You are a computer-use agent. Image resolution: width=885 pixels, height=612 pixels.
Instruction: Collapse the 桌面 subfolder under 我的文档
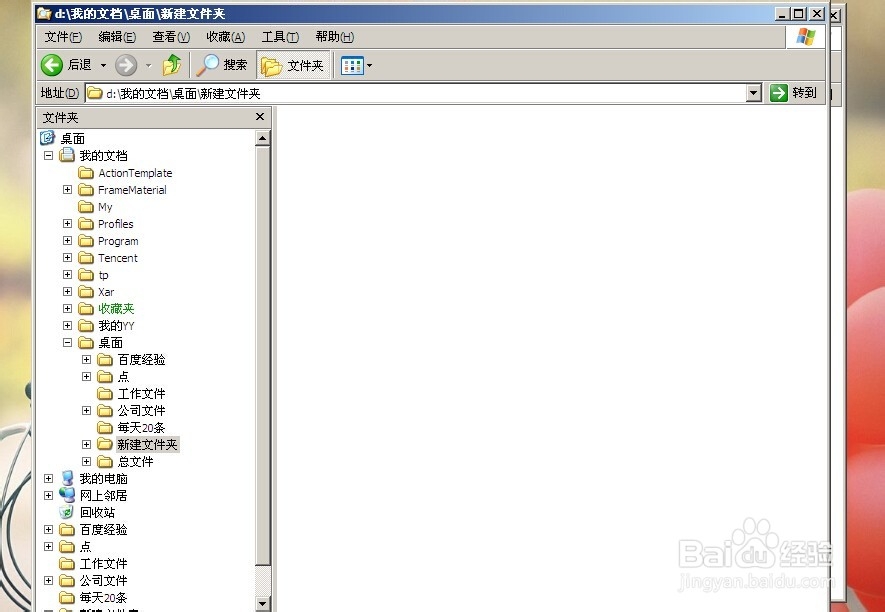pyautogui.click(x=67, y=342)
